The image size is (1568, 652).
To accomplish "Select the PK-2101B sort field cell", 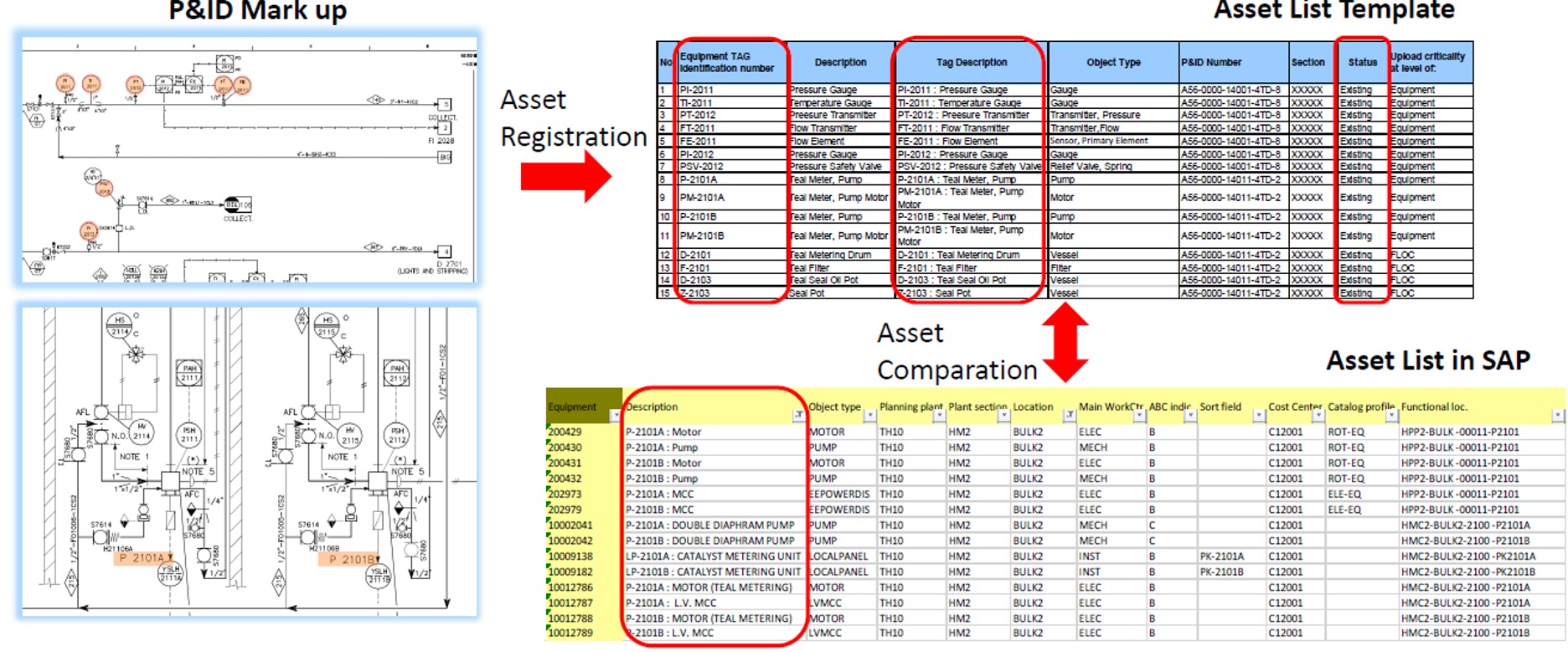I will [x=1231, y=572].
